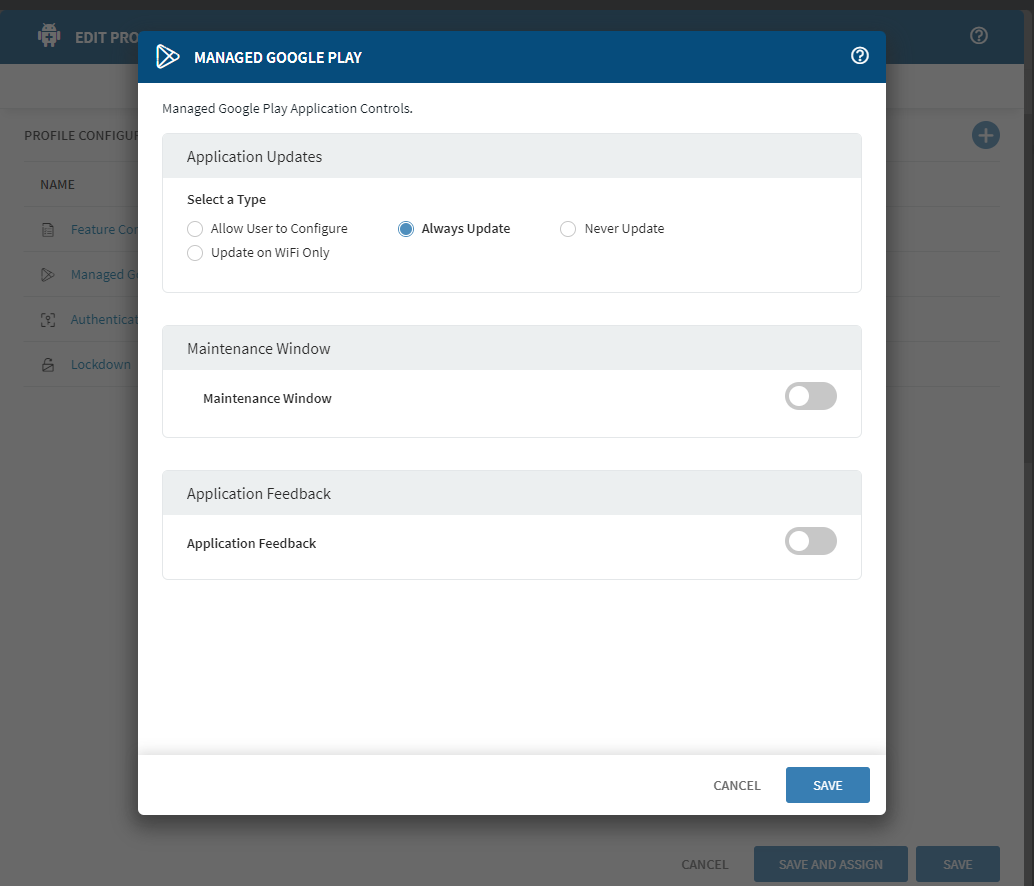The image size is (1034, 886).
Task: Click the help icon in Managed Google Play header
Action: [859, 56]
